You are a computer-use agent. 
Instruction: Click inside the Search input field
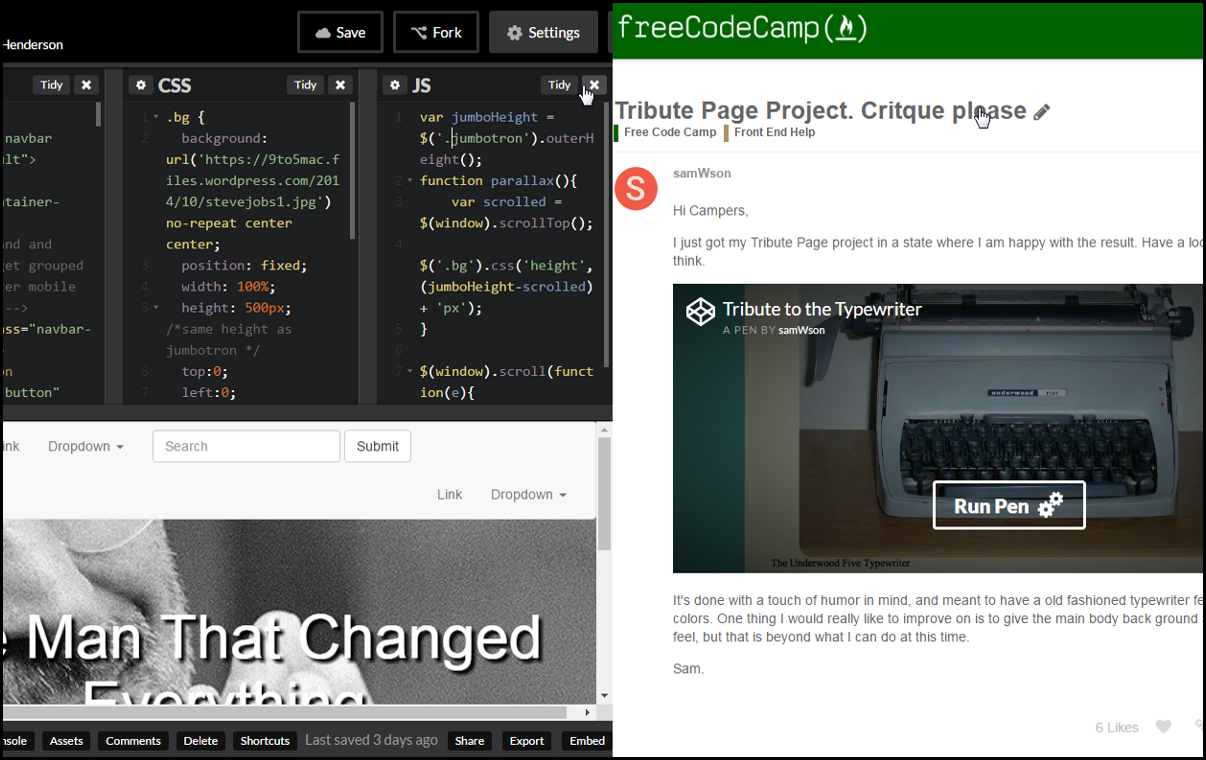point(246,446)
